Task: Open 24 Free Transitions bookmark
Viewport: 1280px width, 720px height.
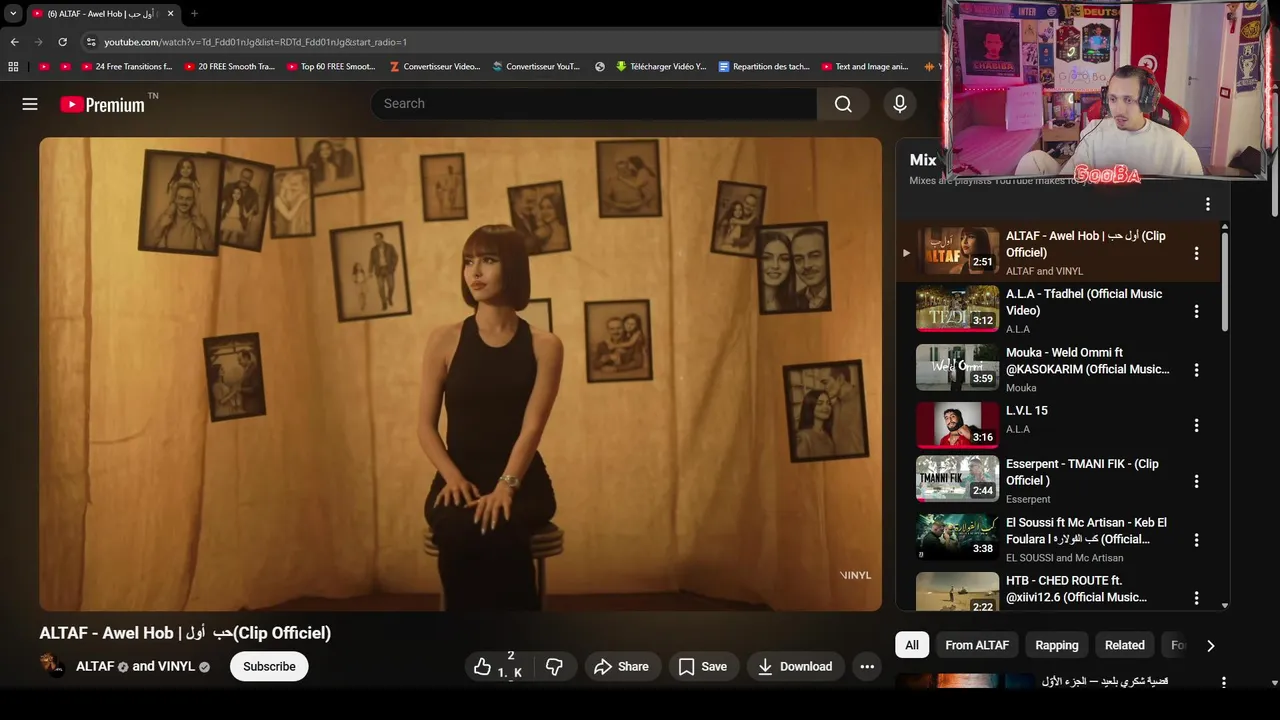Action: (x=127, y=67)
